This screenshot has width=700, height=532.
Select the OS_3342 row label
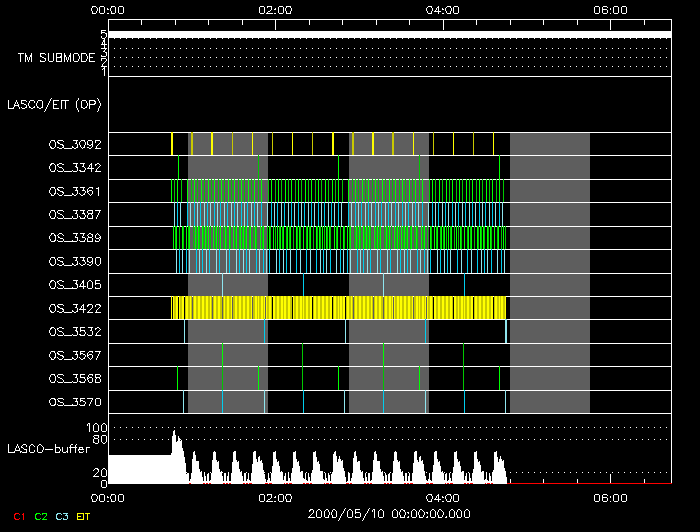[75, 168]
